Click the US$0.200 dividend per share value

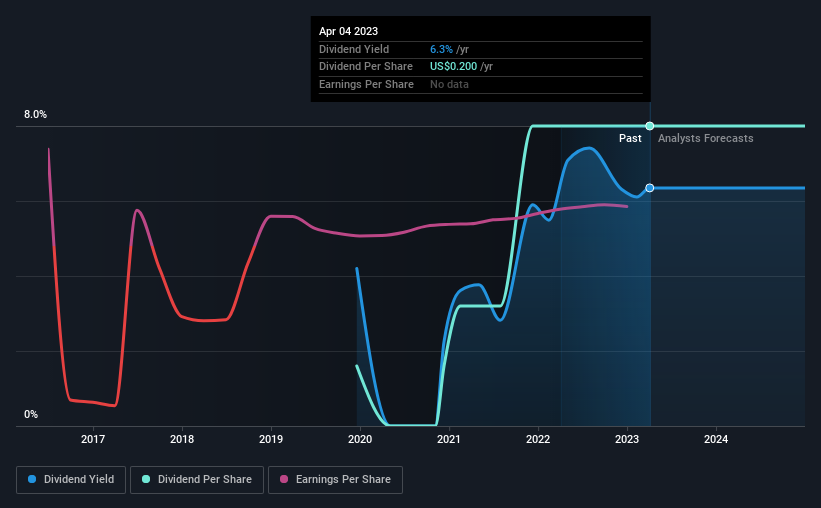click(453, 67)
